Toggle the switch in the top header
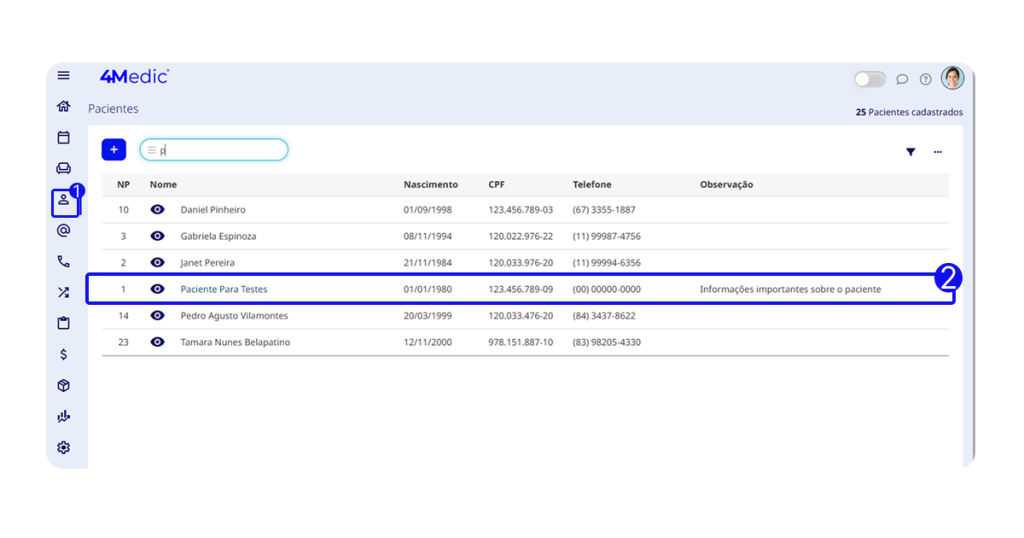Screen dimensions: 1024x538 (x=869, y=79)
